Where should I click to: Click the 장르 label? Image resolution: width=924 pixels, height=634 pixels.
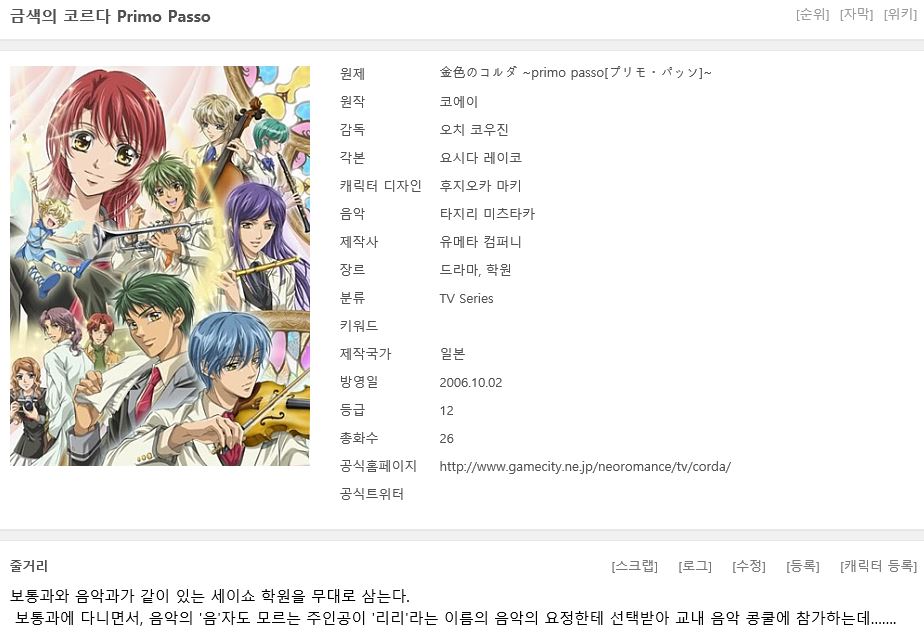[352, 270]
